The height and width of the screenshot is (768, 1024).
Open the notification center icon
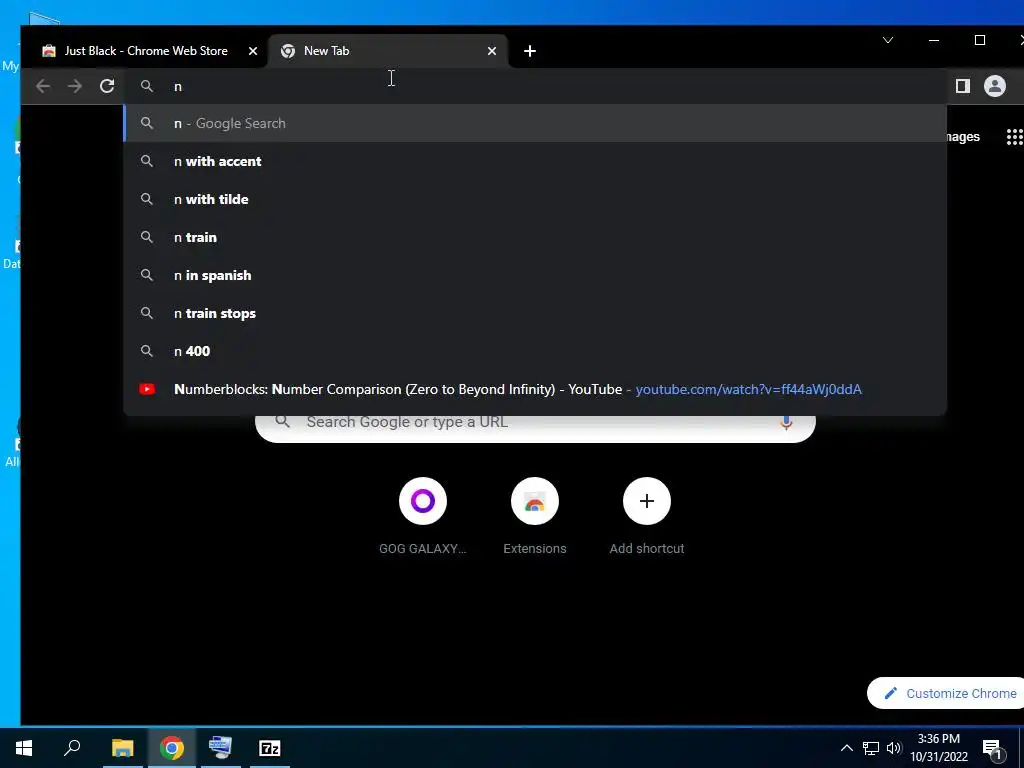point(993,748)
